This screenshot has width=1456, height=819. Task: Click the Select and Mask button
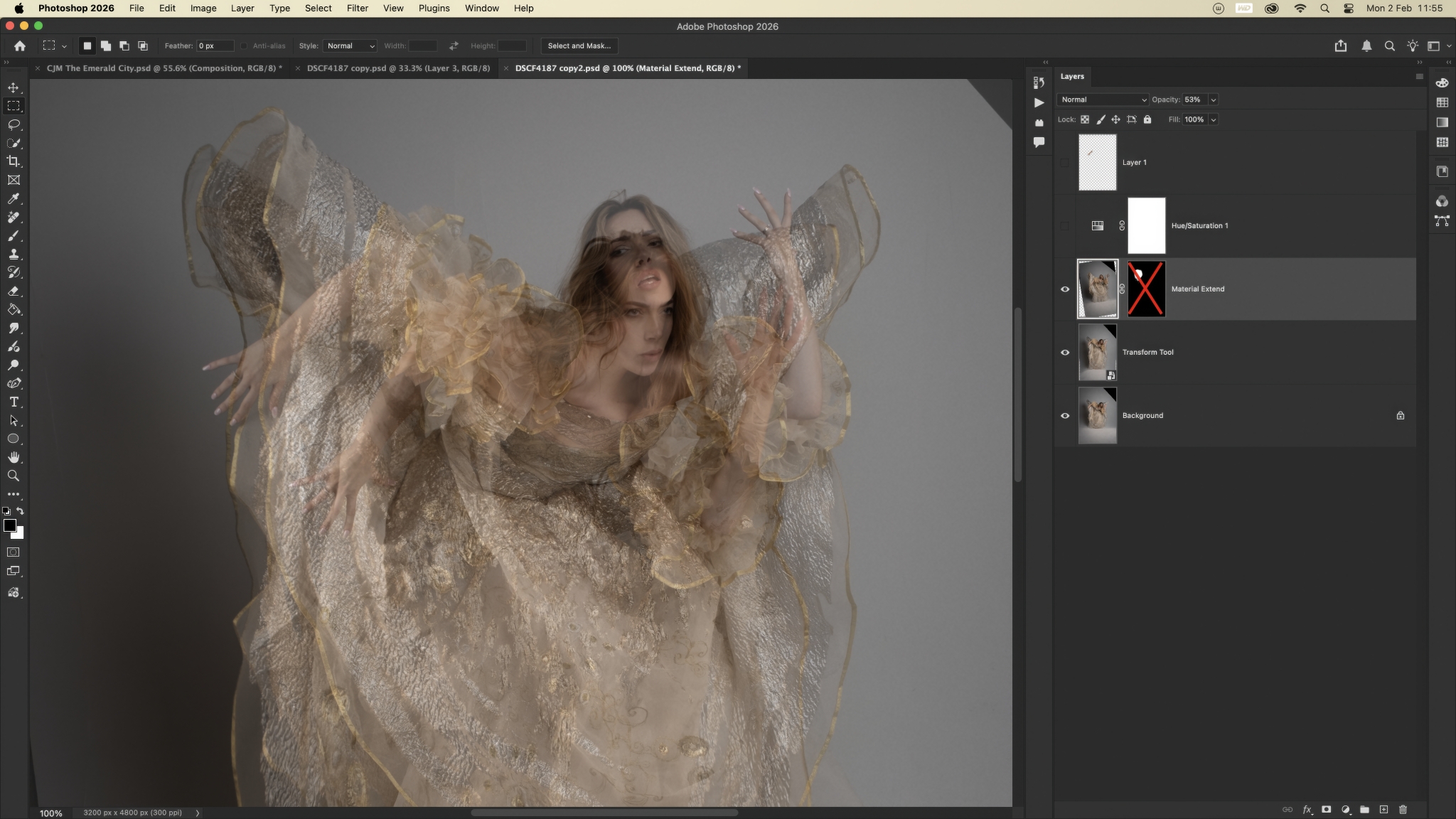(x=579, y=45)
